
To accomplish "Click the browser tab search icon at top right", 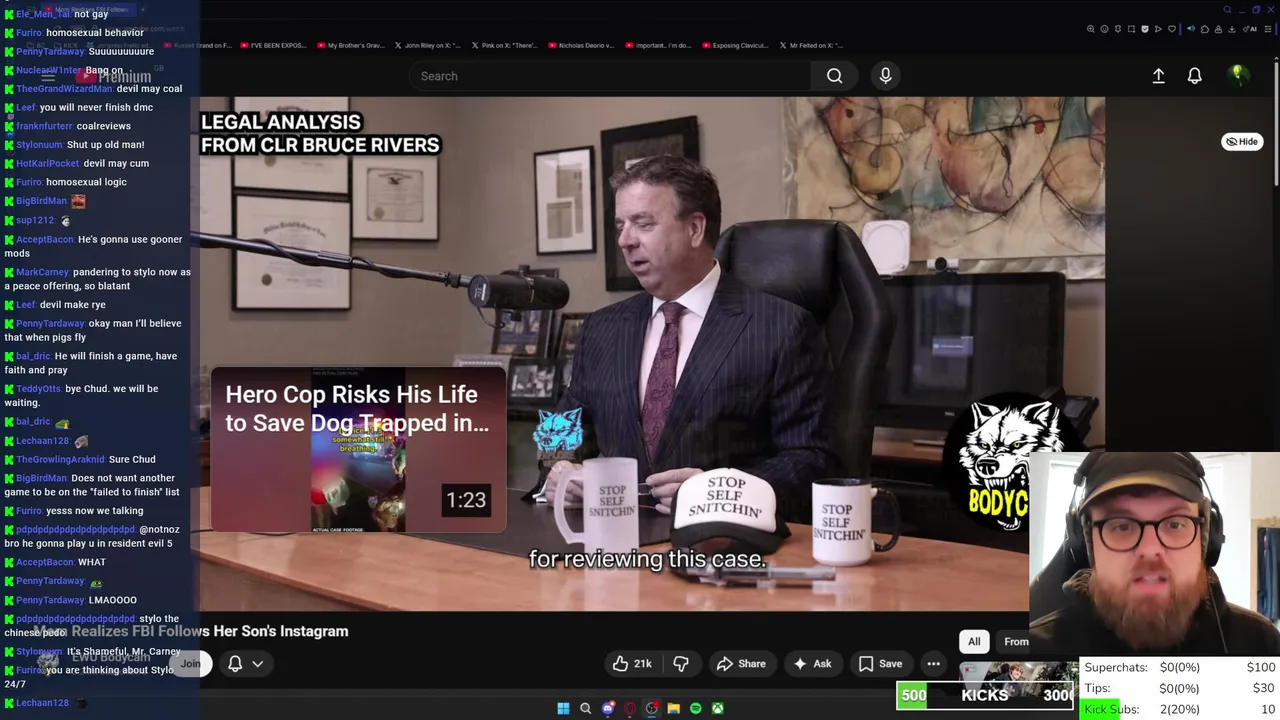I will pyautogui.click(x=1227, y=10).
